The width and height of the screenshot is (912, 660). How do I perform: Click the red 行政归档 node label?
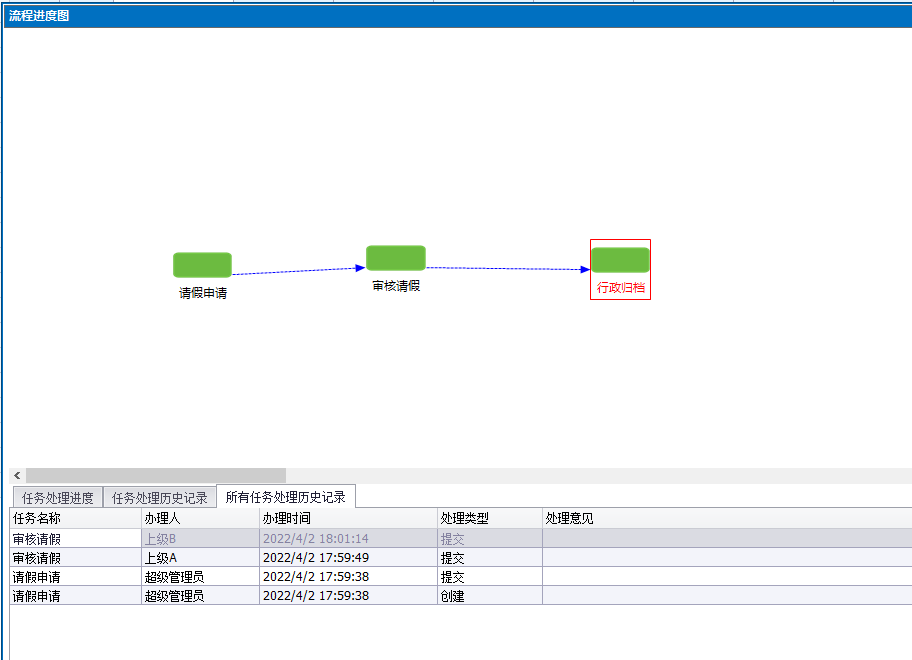[x=620, y=288]
